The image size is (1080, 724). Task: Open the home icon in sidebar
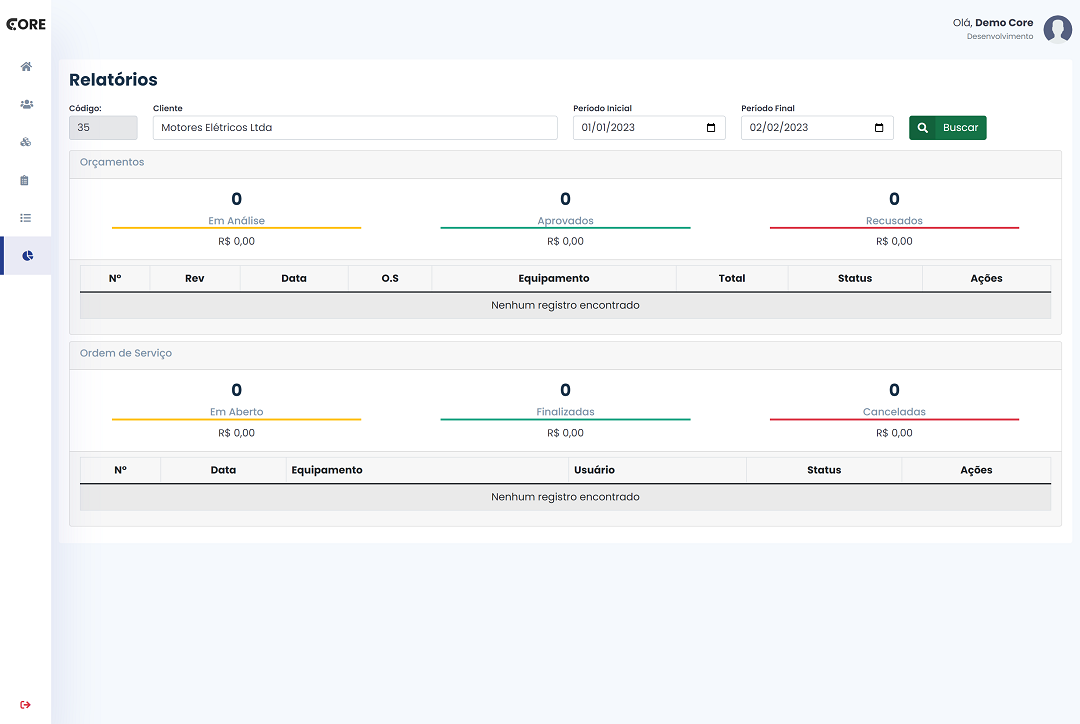click(x=26, y=67)
